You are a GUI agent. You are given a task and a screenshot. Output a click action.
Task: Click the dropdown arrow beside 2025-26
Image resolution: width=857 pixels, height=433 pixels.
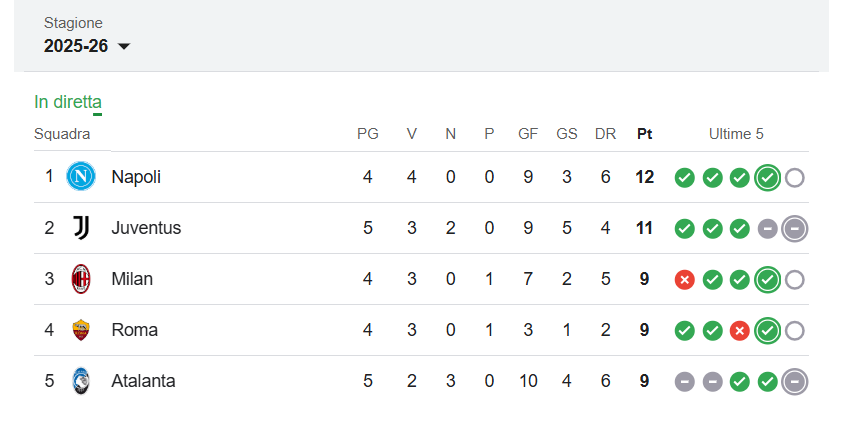[124, 46]
